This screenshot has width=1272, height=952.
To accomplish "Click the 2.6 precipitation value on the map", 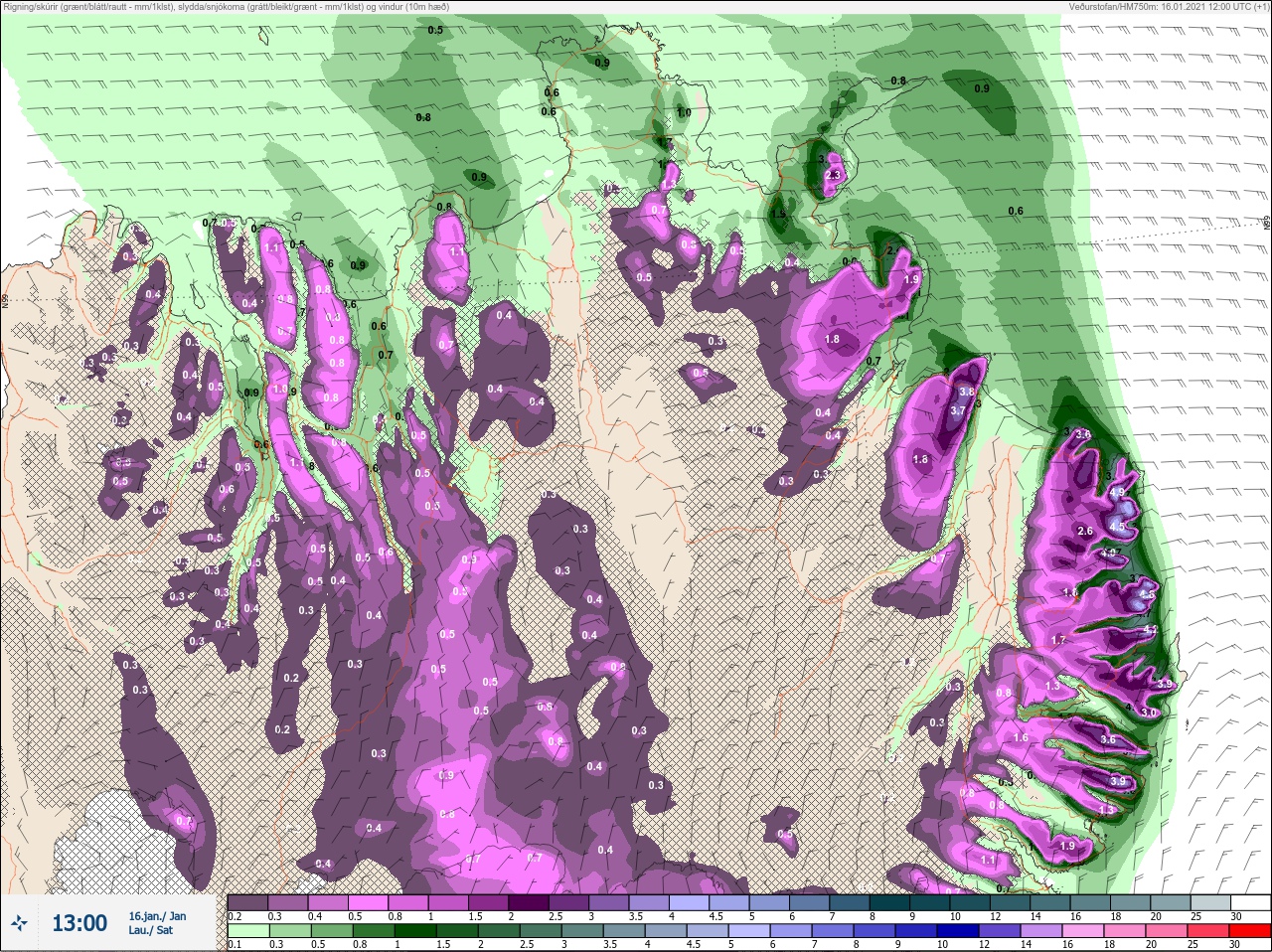I will click(x=1085, y=531).
